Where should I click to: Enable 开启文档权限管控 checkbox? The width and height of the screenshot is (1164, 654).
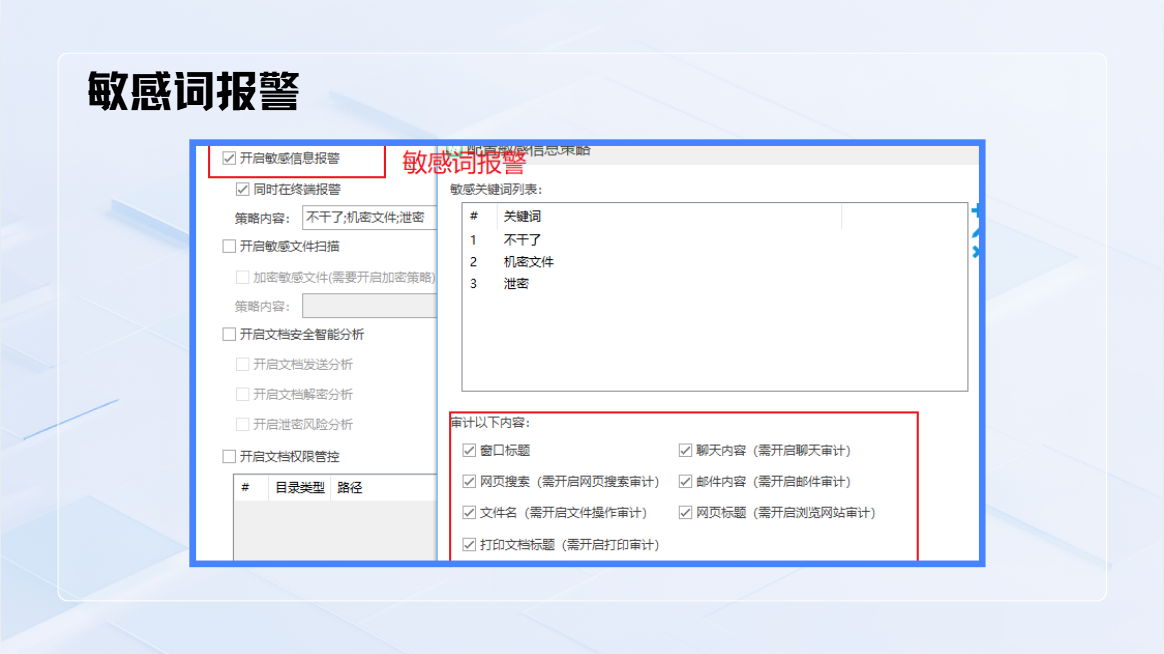(229, 457)
